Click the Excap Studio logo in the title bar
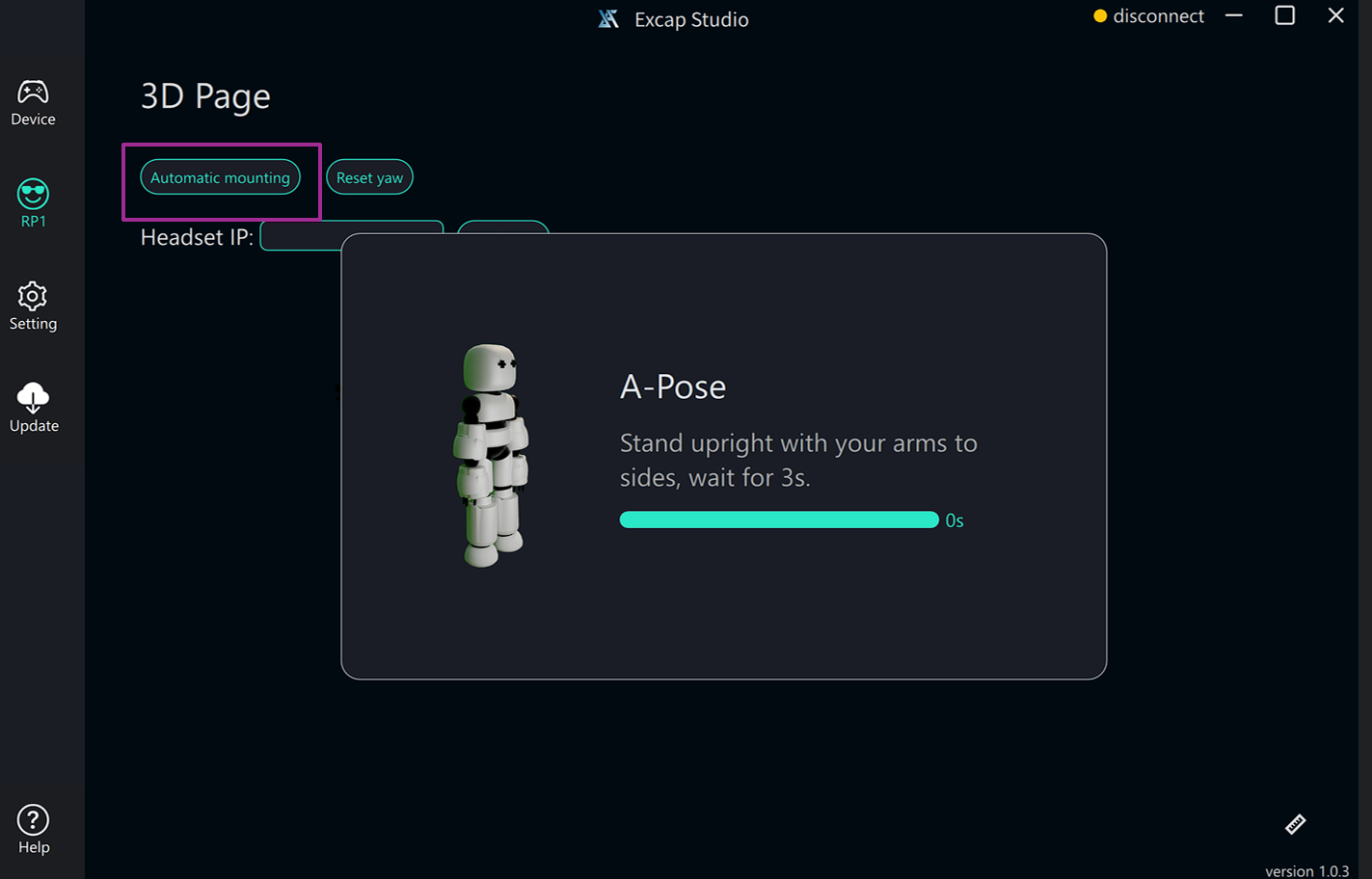The width and height of the screenshot is (1372, 879). pos(608,19)
